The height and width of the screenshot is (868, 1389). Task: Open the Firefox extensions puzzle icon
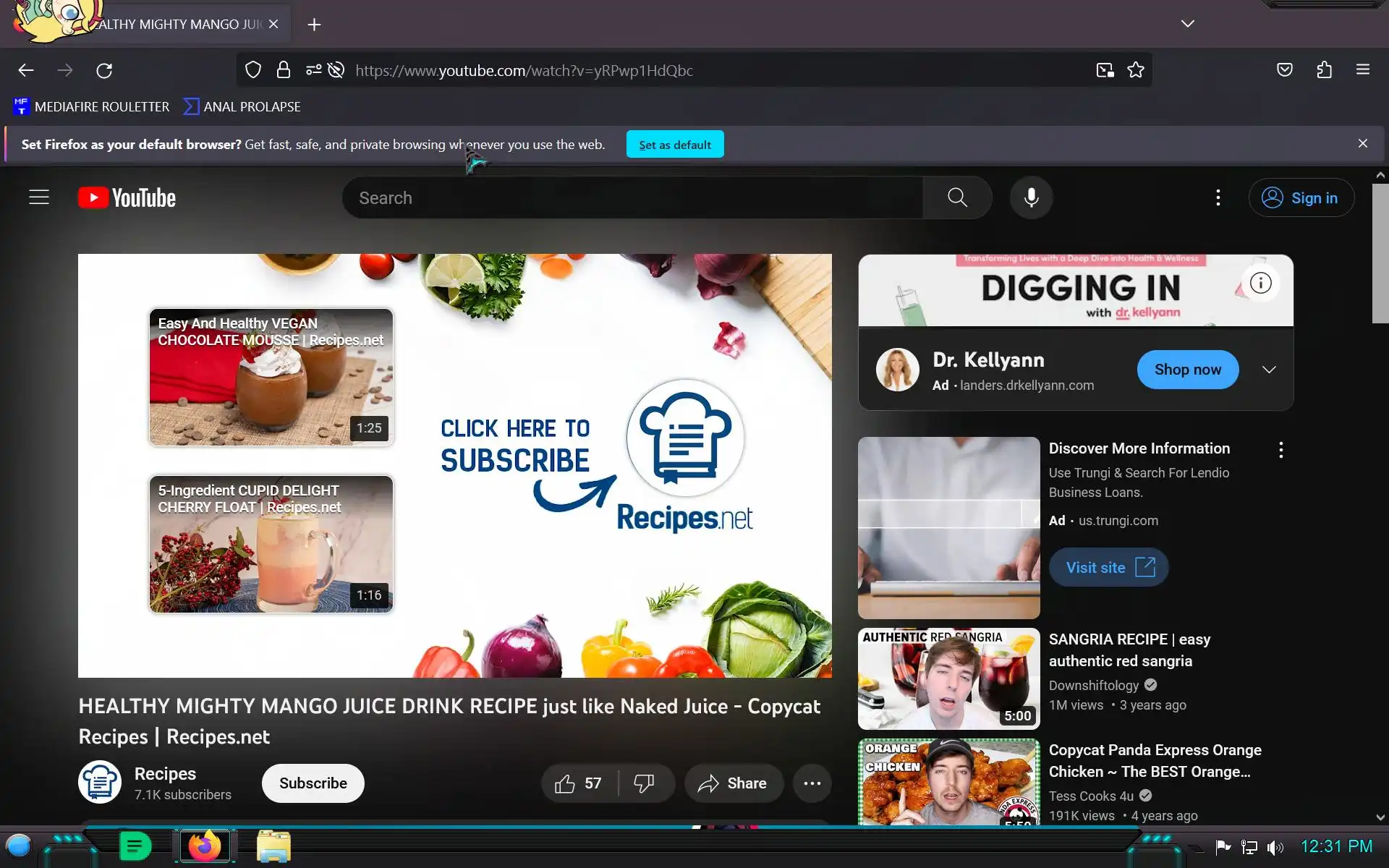click(1324, 70)
